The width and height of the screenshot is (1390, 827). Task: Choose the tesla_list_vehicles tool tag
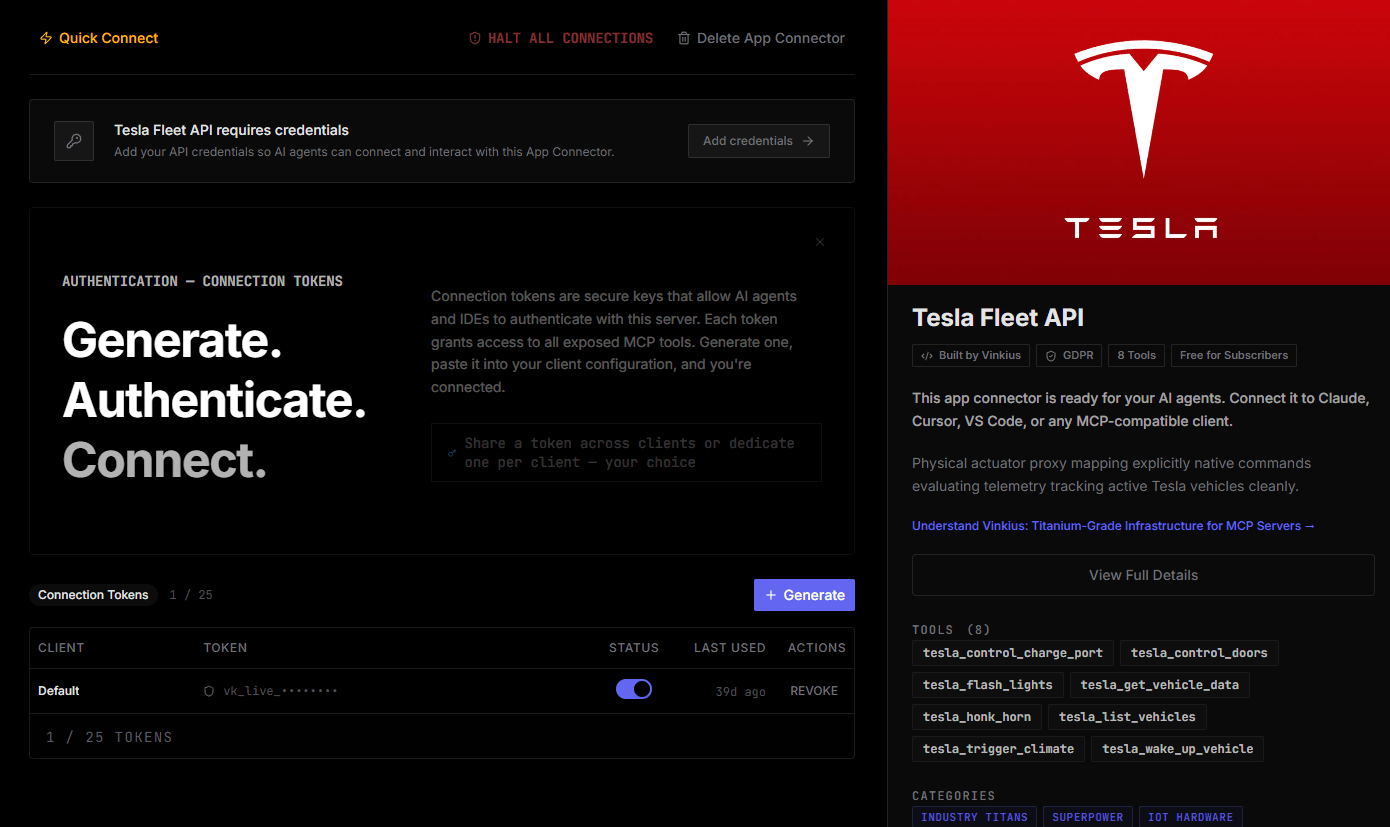(x=1127, y=717)
